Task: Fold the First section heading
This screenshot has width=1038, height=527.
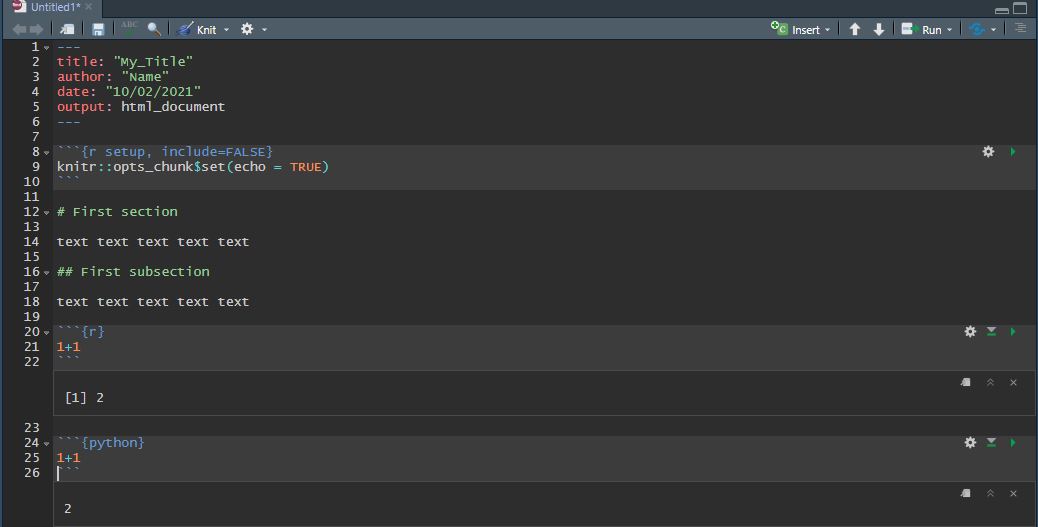Action: click(47, 212)
